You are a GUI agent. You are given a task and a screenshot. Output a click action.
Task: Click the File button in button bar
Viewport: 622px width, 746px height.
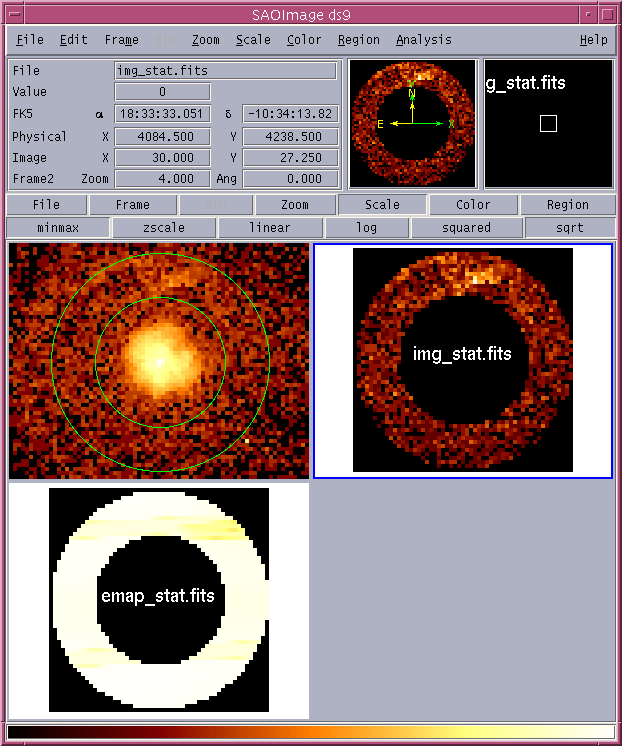tap(47, 205)
